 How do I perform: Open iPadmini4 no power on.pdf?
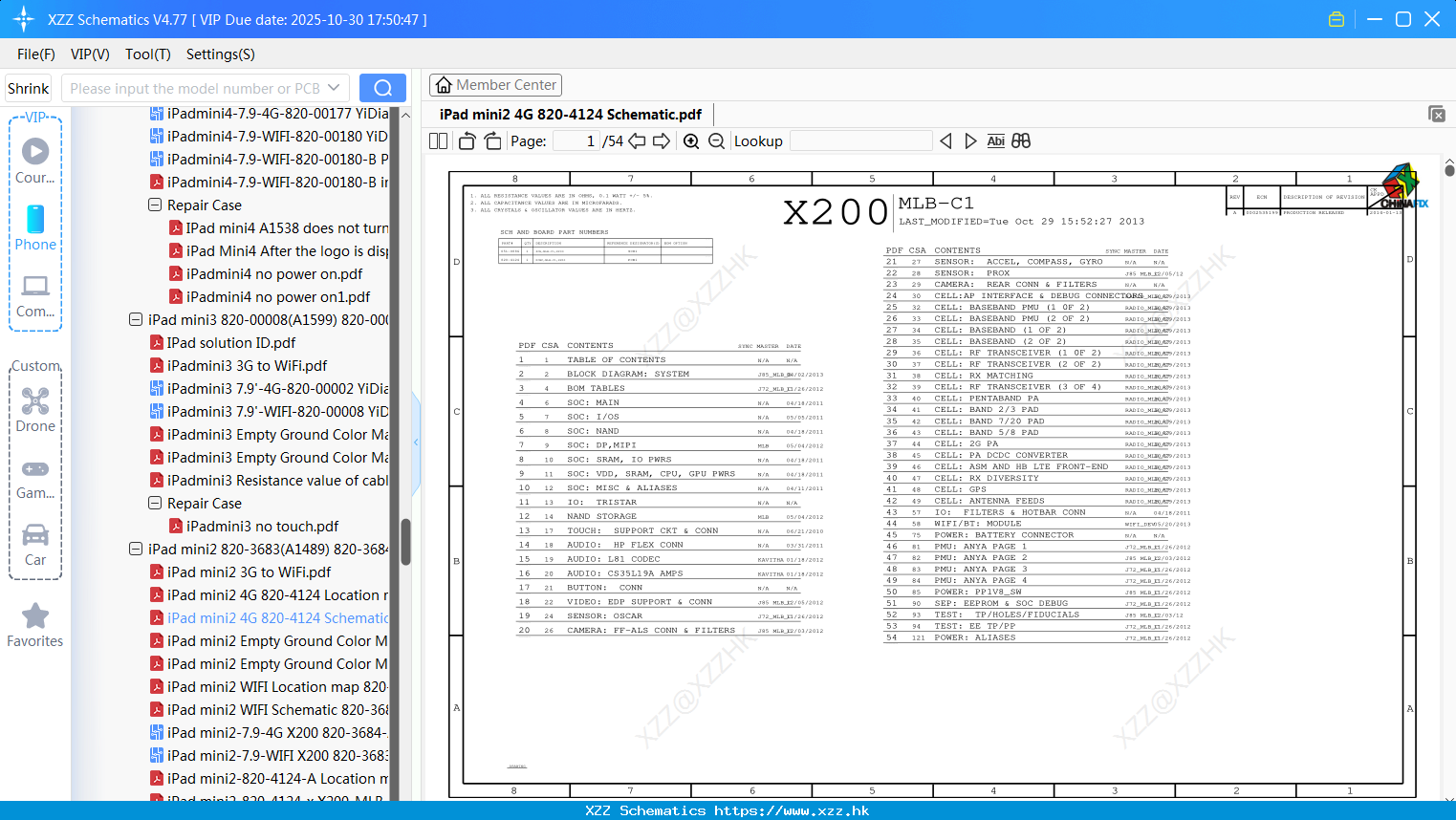(266, 273)
